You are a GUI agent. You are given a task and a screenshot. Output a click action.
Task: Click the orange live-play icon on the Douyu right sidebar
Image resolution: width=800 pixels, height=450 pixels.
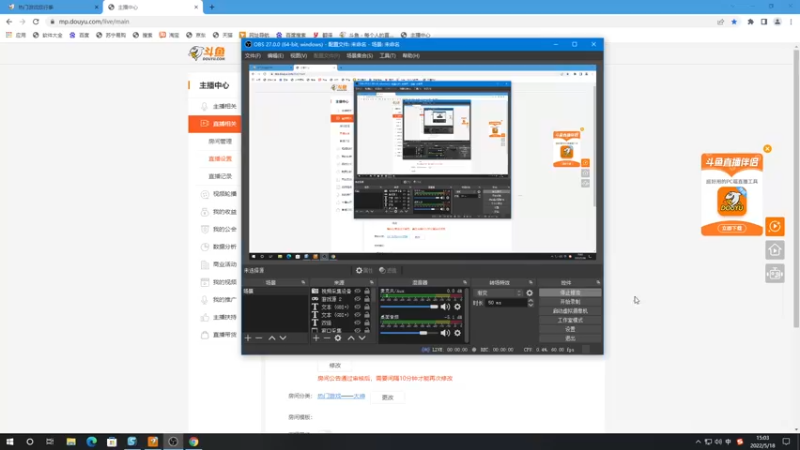774,226
